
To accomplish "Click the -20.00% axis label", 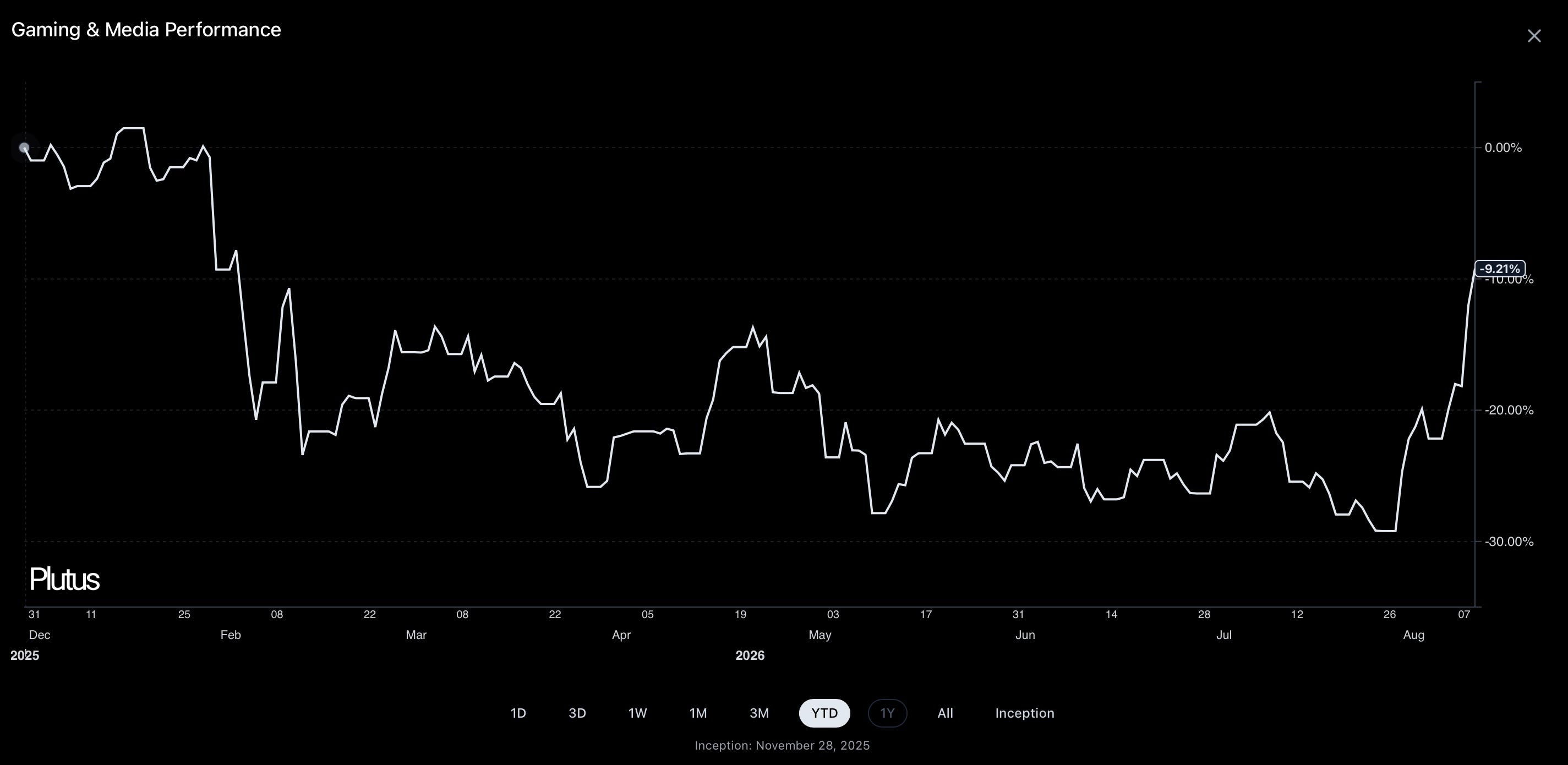I will click(1509, 410).
